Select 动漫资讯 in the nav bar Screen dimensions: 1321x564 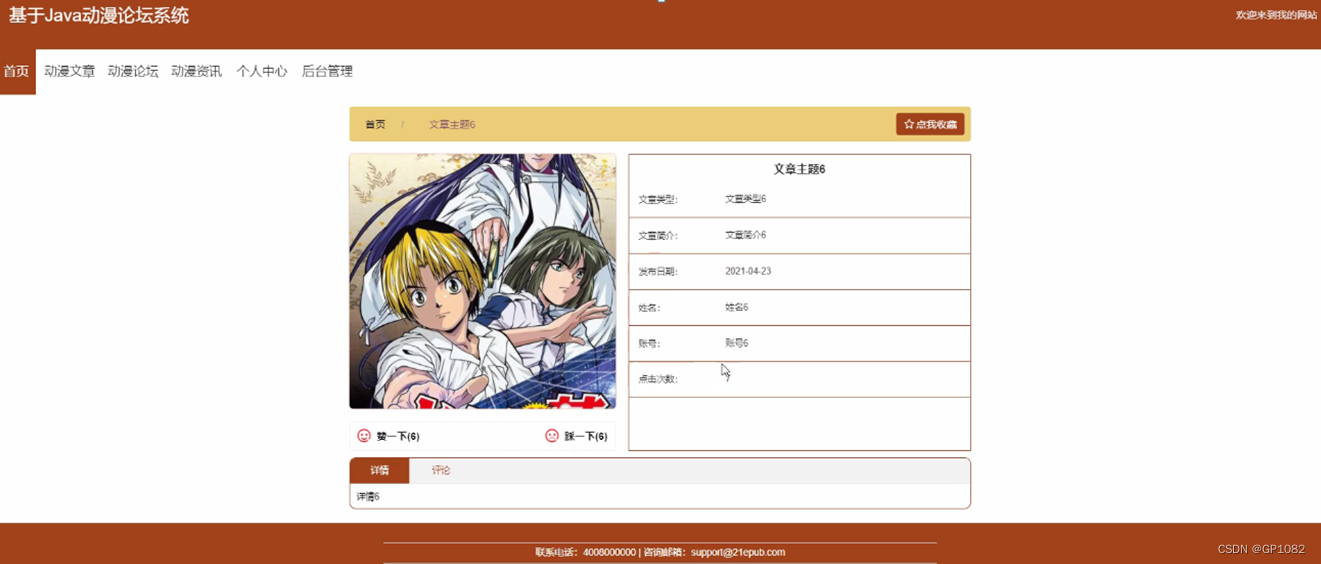pyautogui.click(x=197, y=72)
